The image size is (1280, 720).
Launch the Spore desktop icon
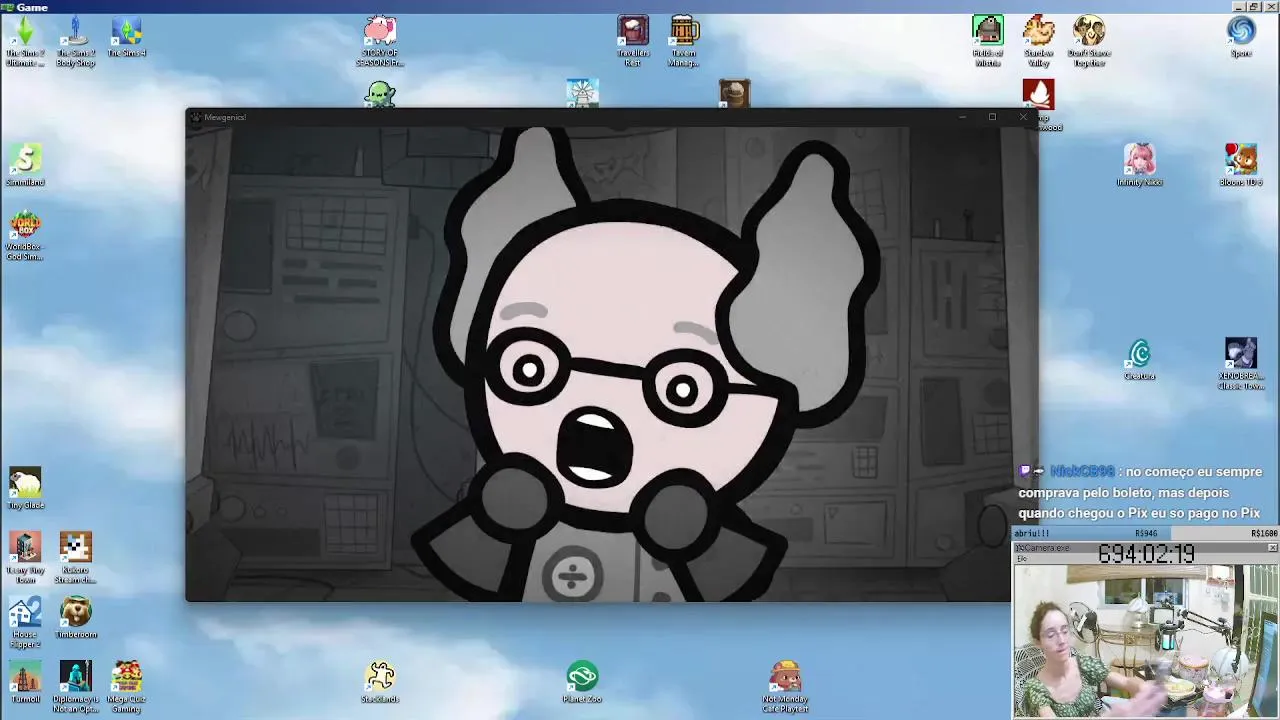click(x=1241, y=37)
